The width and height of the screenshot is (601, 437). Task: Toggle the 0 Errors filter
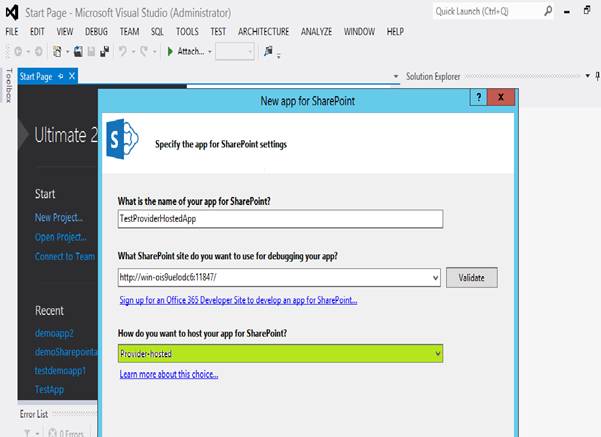tap(66, 433)
